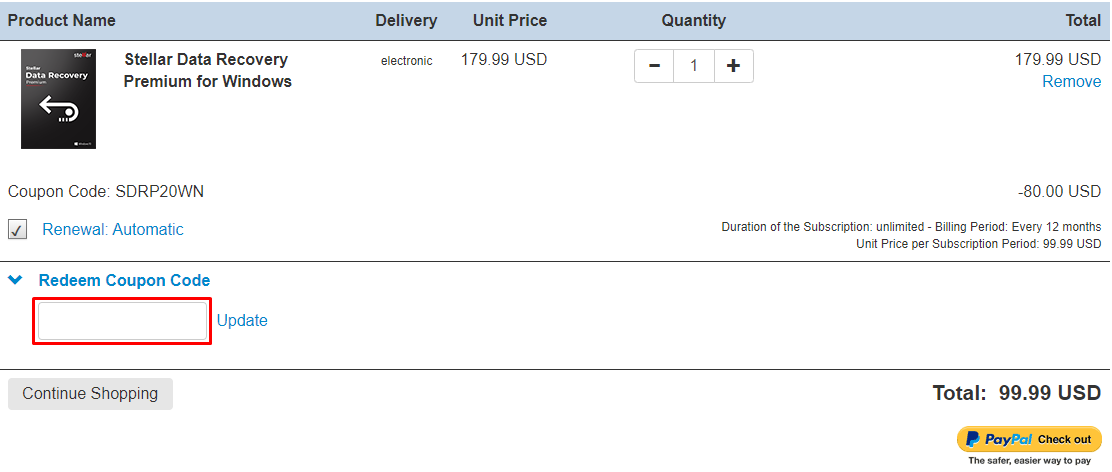Image resolution: width=1112 pixels, height=472 pixels.
Task: Click the PayPal Check out button
Action: (x=1028, y=439)
